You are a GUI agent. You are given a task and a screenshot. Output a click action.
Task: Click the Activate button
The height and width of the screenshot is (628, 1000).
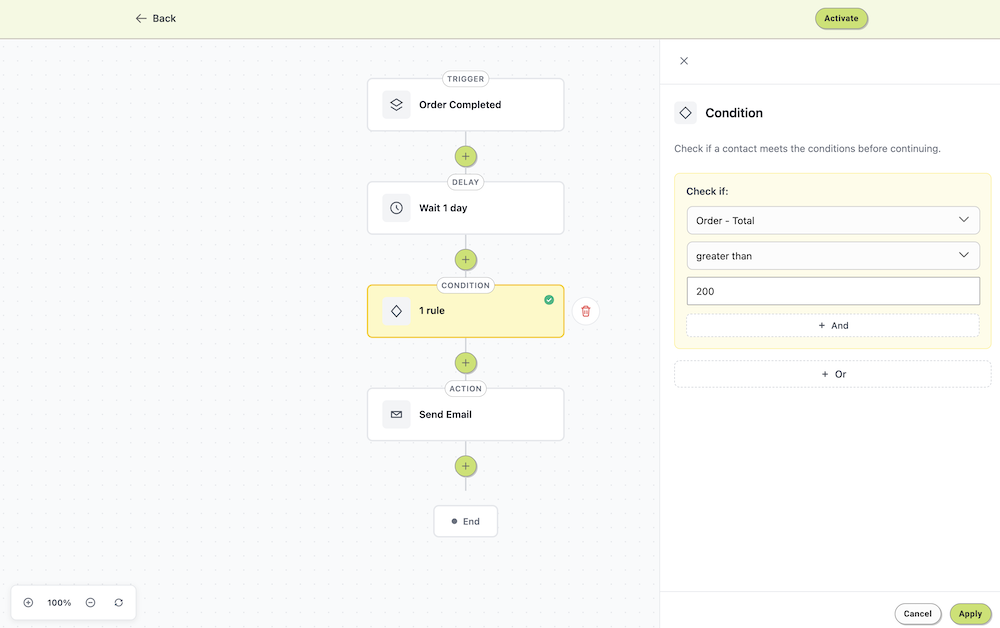(841, 18)
